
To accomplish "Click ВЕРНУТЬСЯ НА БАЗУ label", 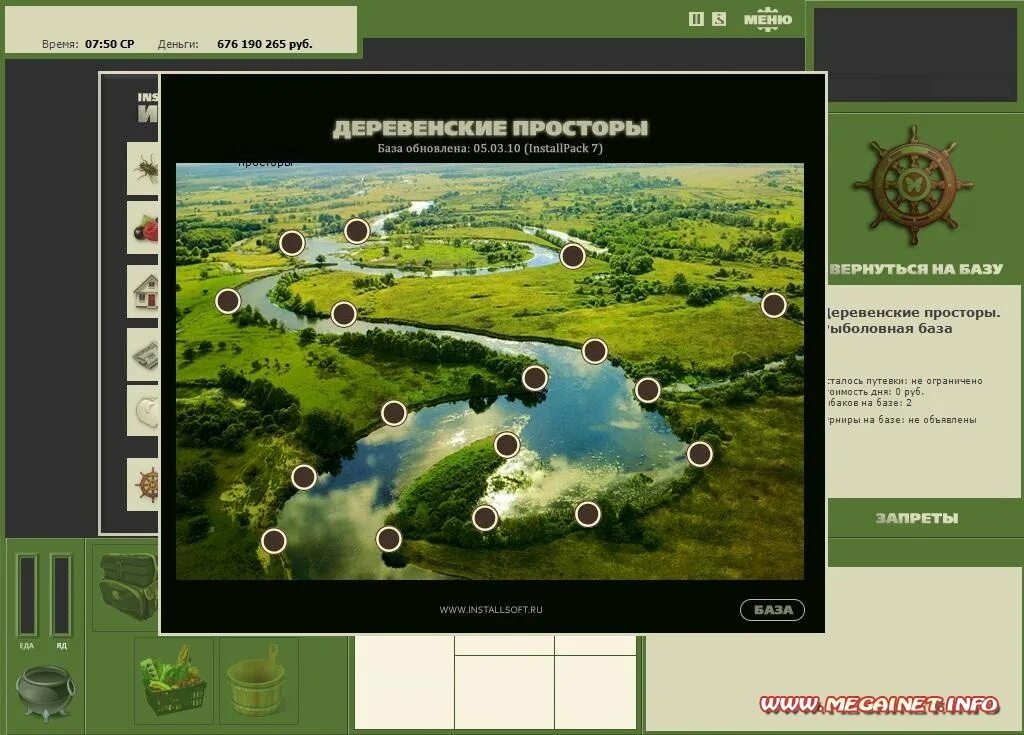I will click(x=916, y=269).
